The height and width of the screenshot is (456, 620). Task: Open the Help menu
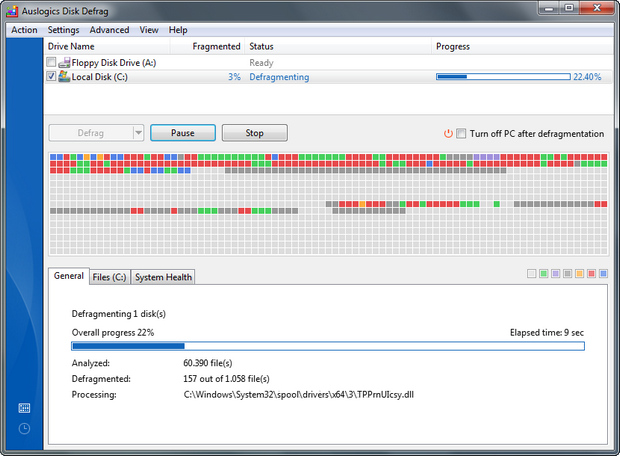(x=178, y=30)
